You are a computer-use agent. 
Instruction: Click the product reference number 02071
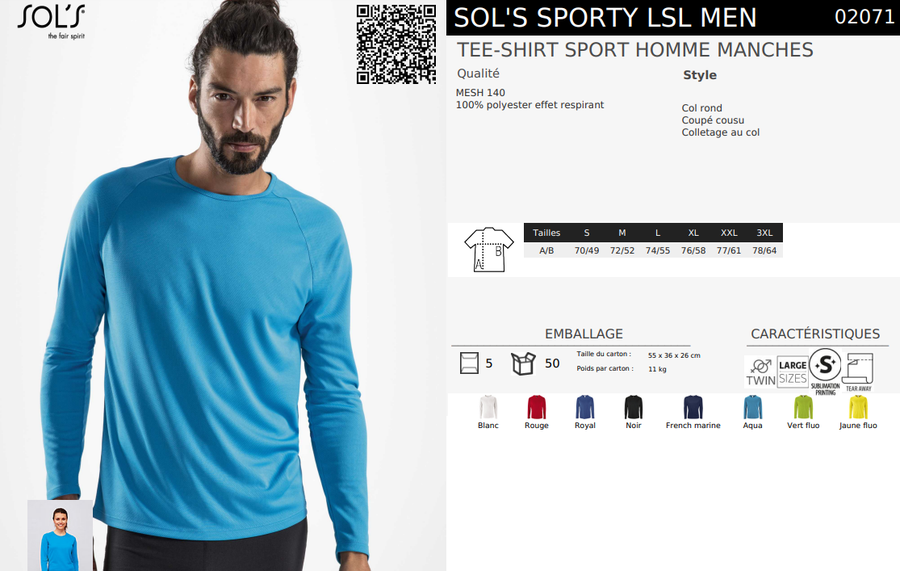coord(865,17)
